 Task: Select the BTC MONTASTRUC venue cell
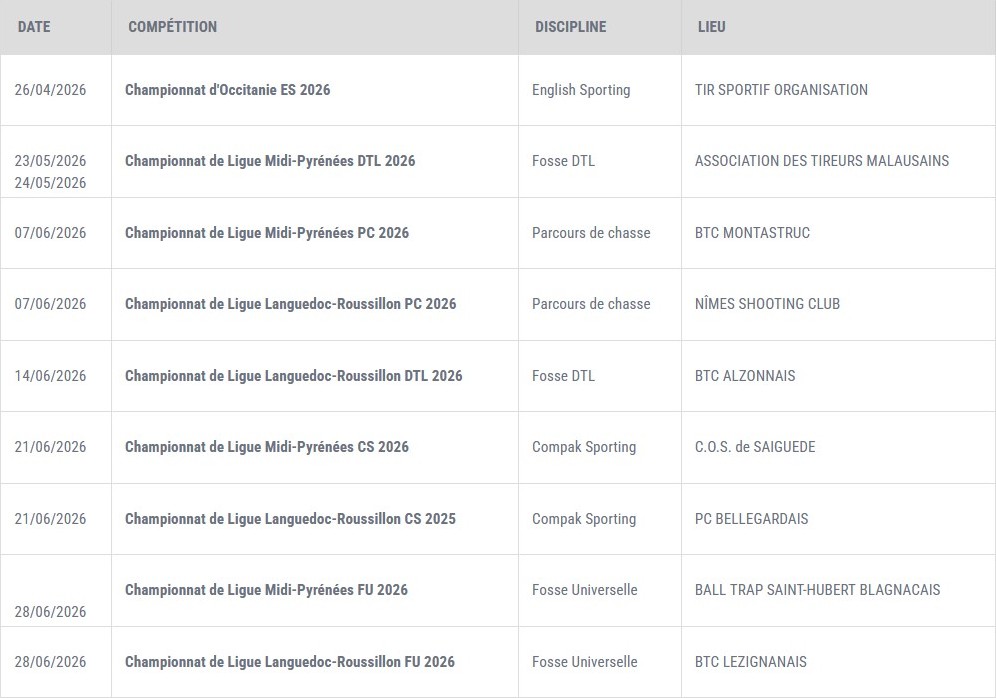tap(752, 233)
